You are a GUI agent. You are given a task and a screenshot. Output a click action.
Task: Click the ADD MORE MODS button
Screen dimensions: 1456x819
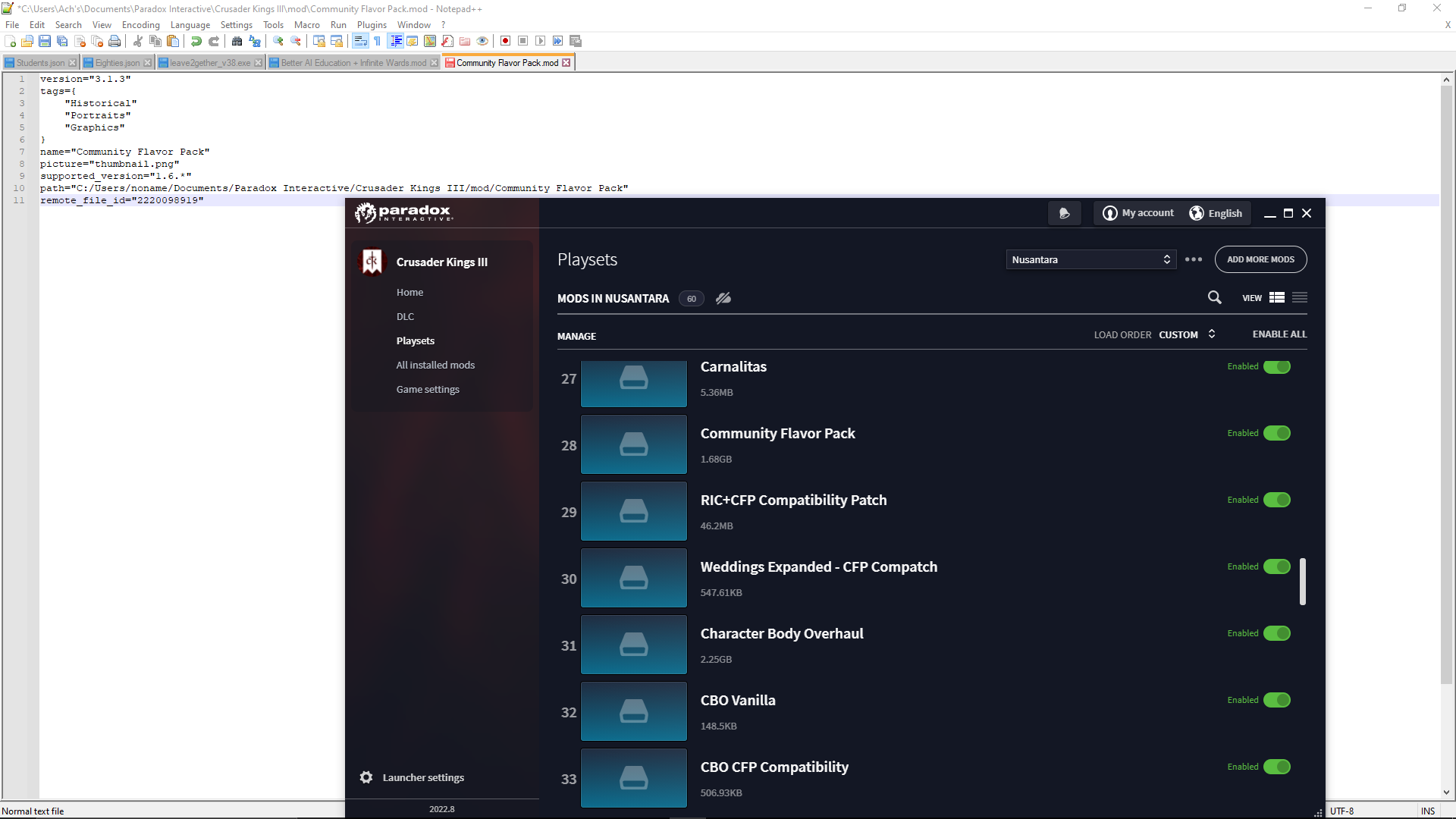point(1261,259)
